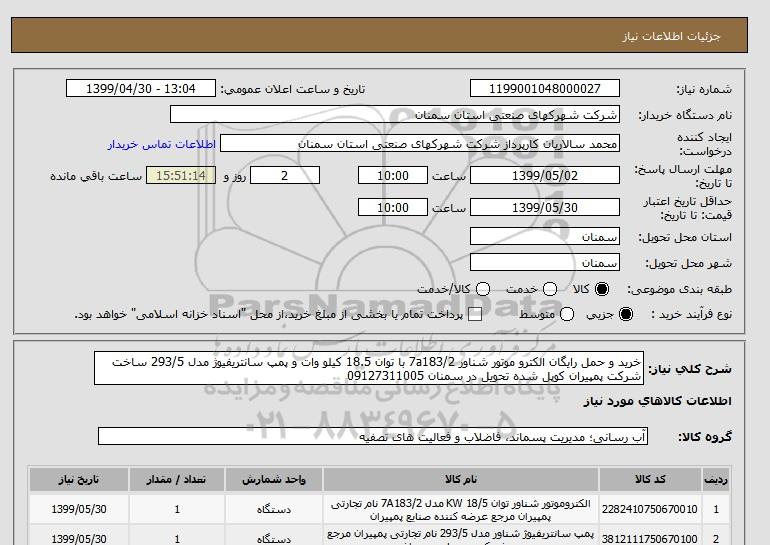This screenshot has width=770, height=545.
Task: Click the نوع فرآیند خرید label
Action: click(692, 314)
